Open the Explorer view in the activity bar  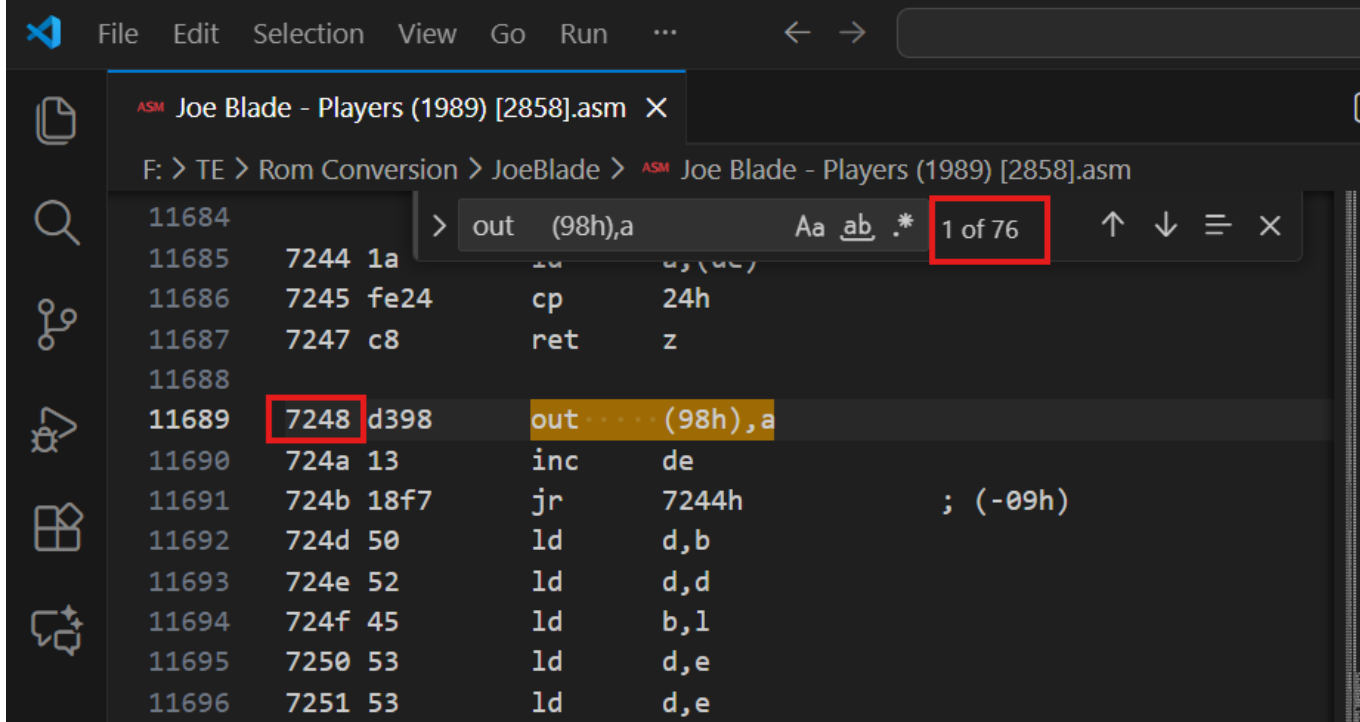[56, 120]
